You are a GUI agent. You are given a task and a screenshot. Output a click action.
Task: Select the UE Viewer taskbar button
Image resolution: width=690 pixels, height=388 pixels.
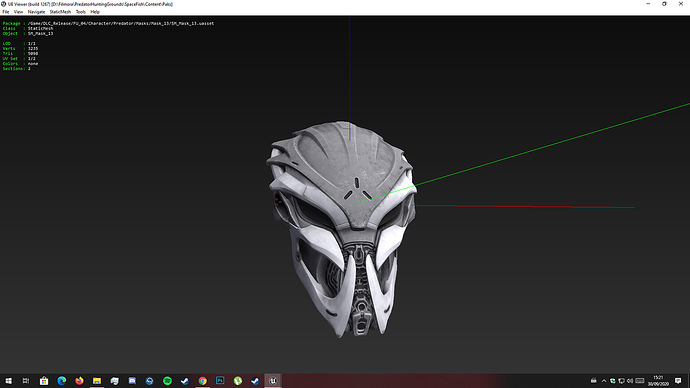click(x=273, y=381)
